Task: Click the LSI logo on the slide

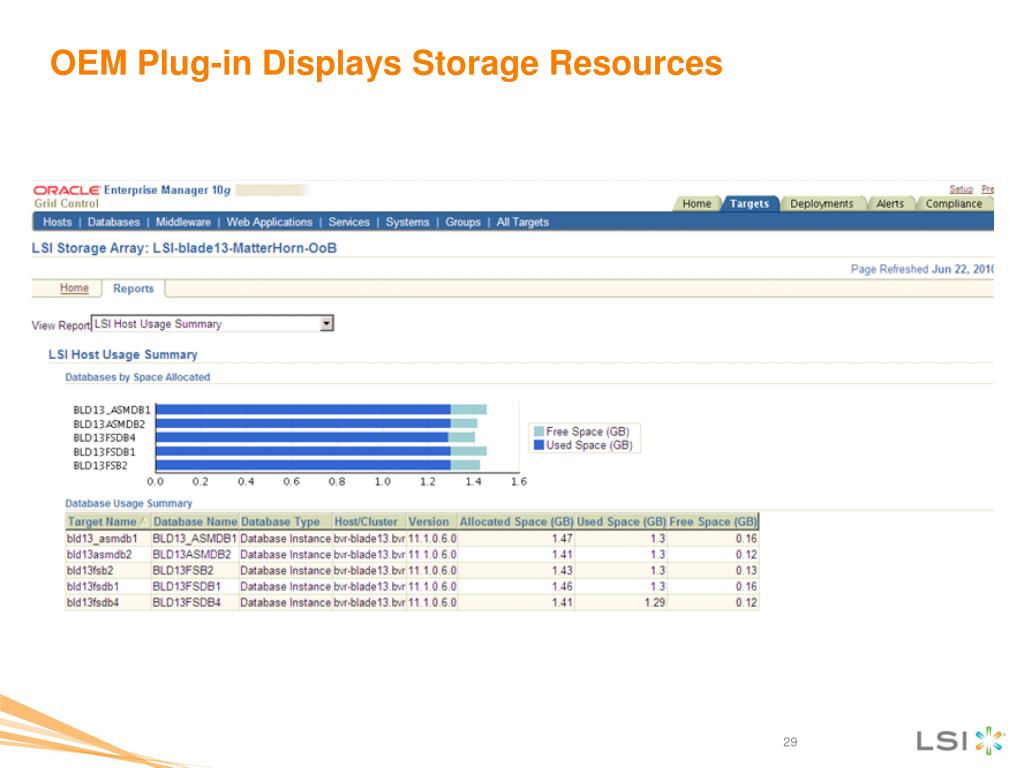Action: [959, 741]
